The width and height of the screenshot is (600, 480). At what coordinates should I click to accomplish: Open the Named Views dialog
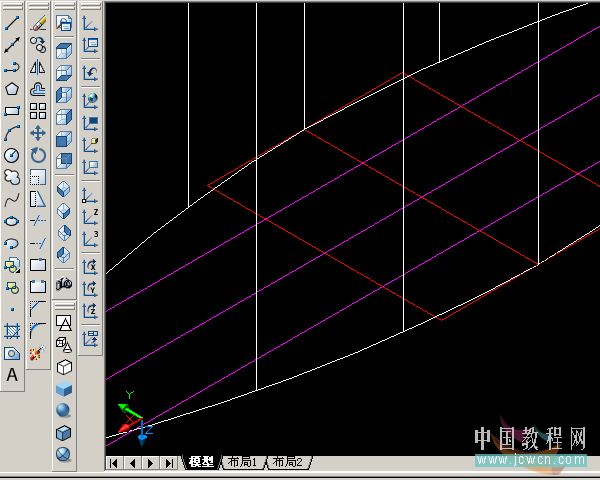coord(64,23)
